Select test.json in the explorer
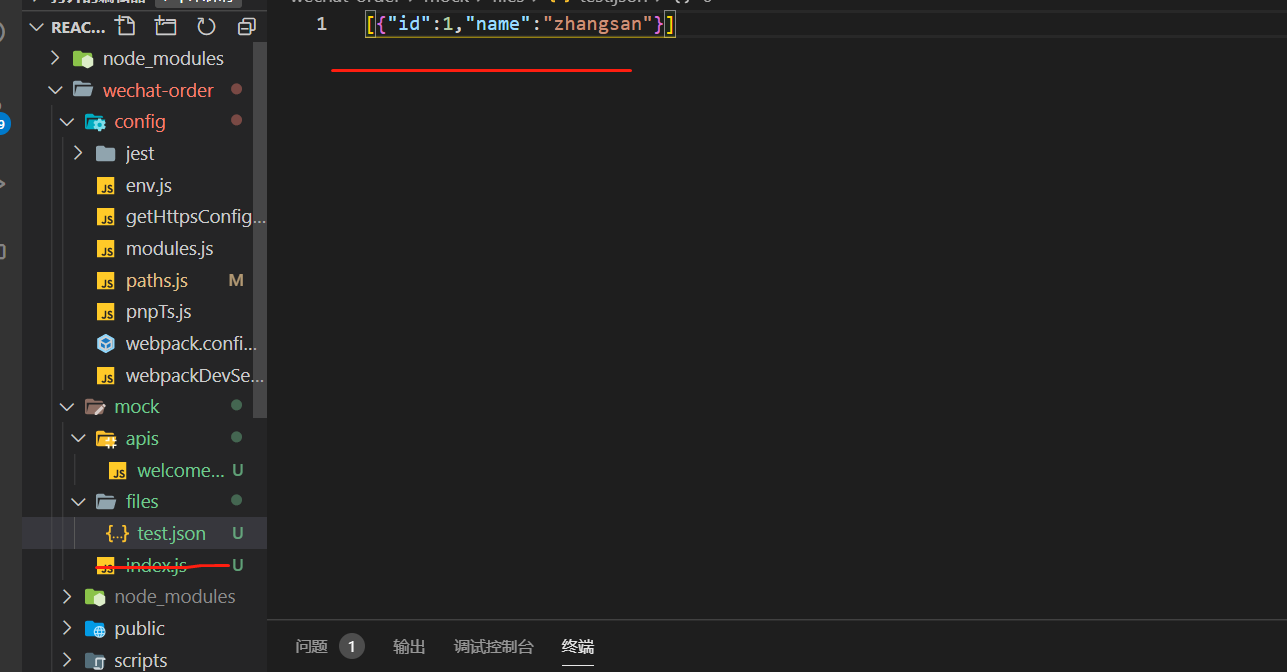The width and height of the screenshot is (1287, 672). click(171, 534)
